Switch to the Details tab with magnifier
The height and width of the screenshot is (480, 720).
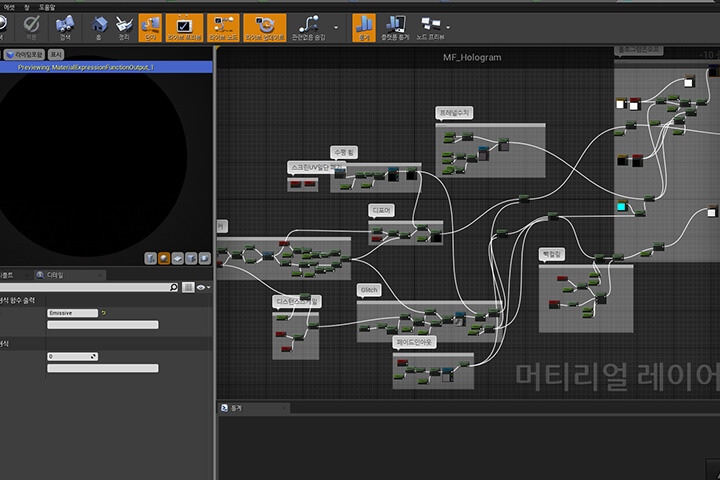(x=51, y=275)
